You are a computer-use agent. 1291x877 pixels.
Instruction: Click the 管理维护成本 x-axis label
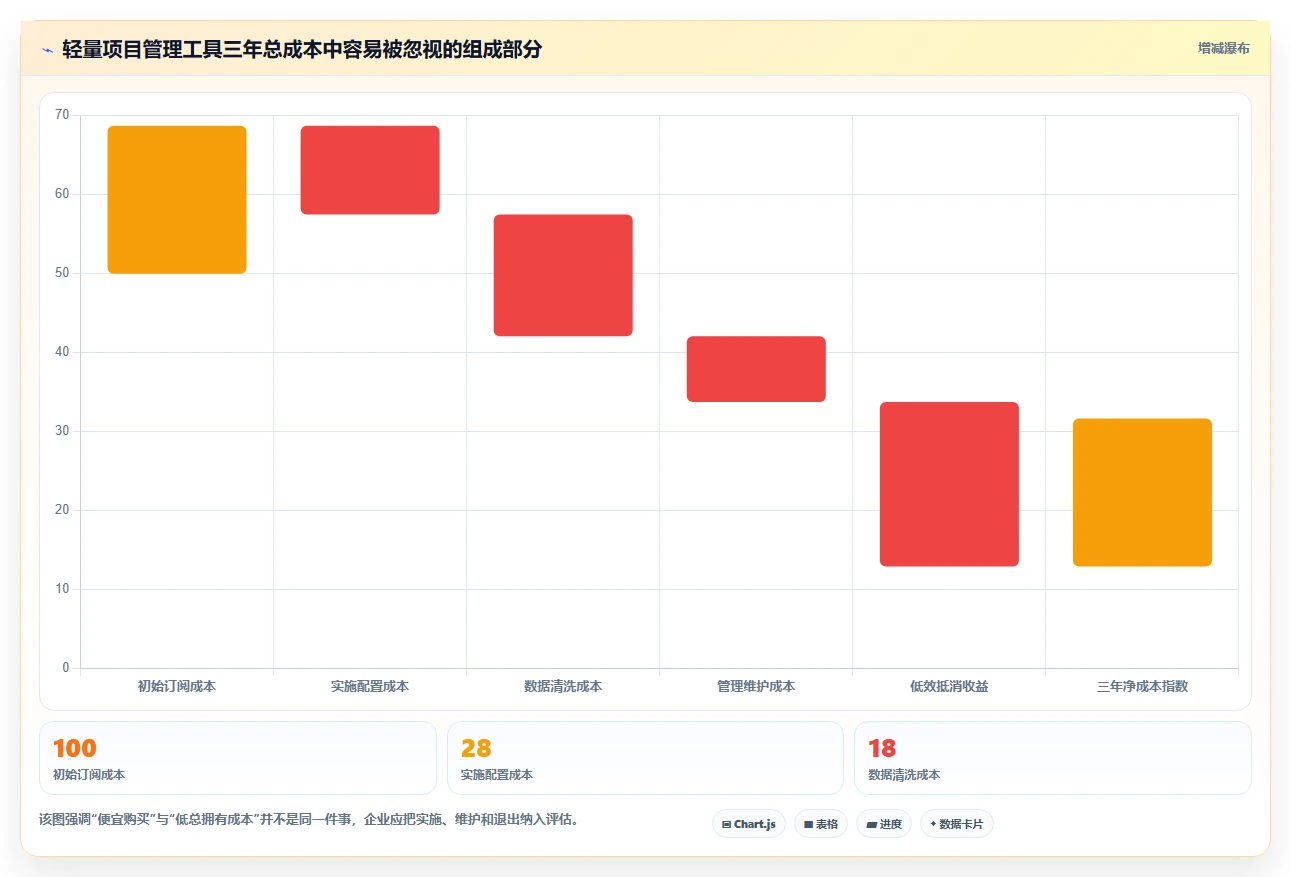tap(756, 687)
